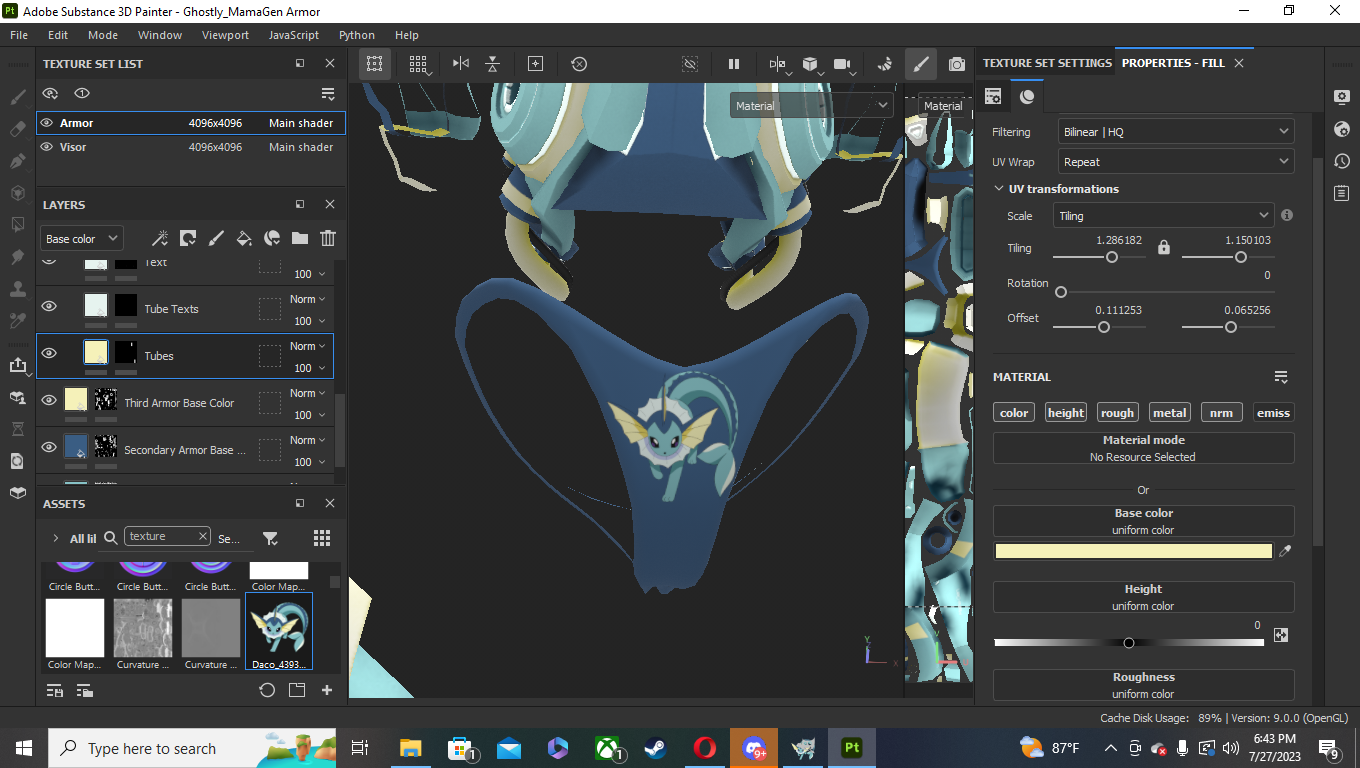Refresh the Assets panel with circular arrow
This screenshot has width=1360, height=768.
tap(267, 690)
